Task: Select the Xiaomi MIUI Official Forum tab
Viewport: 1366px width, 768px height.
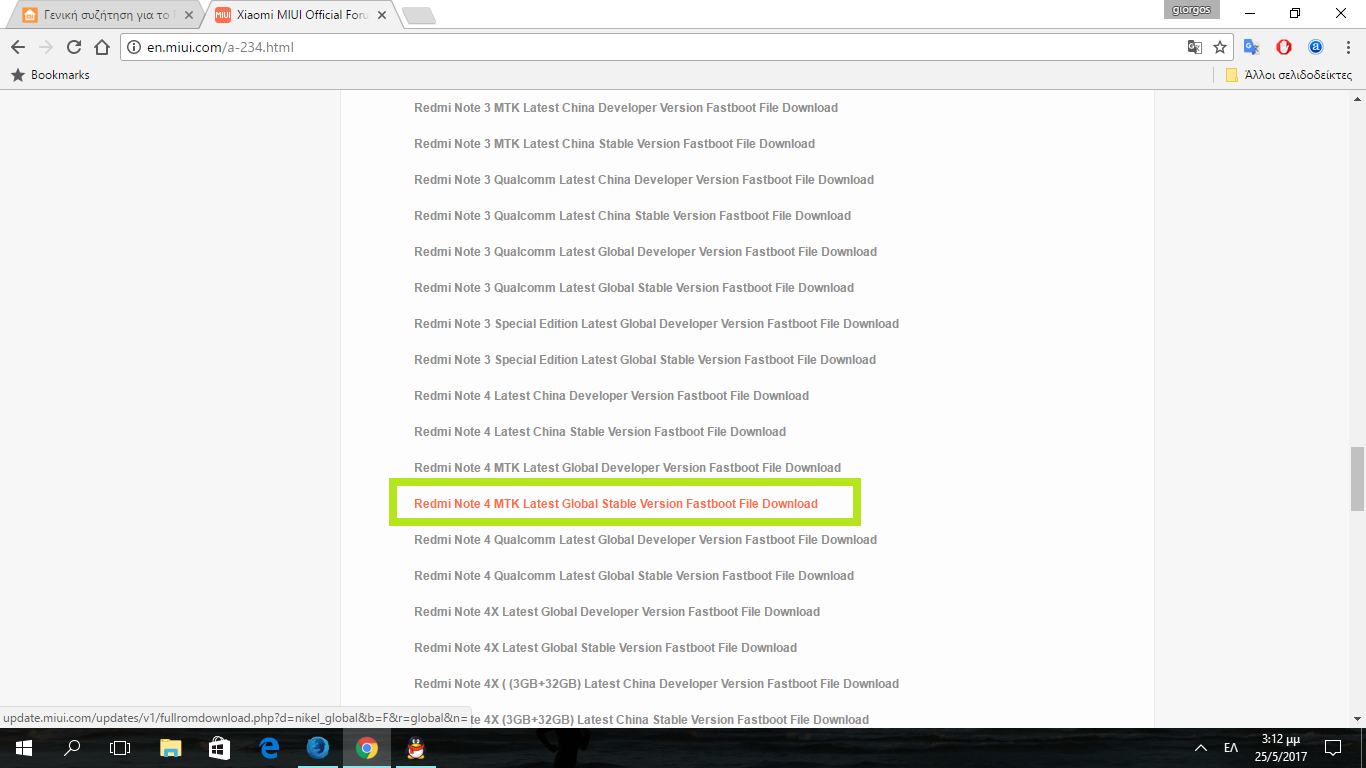Action: tap(300, 15)
